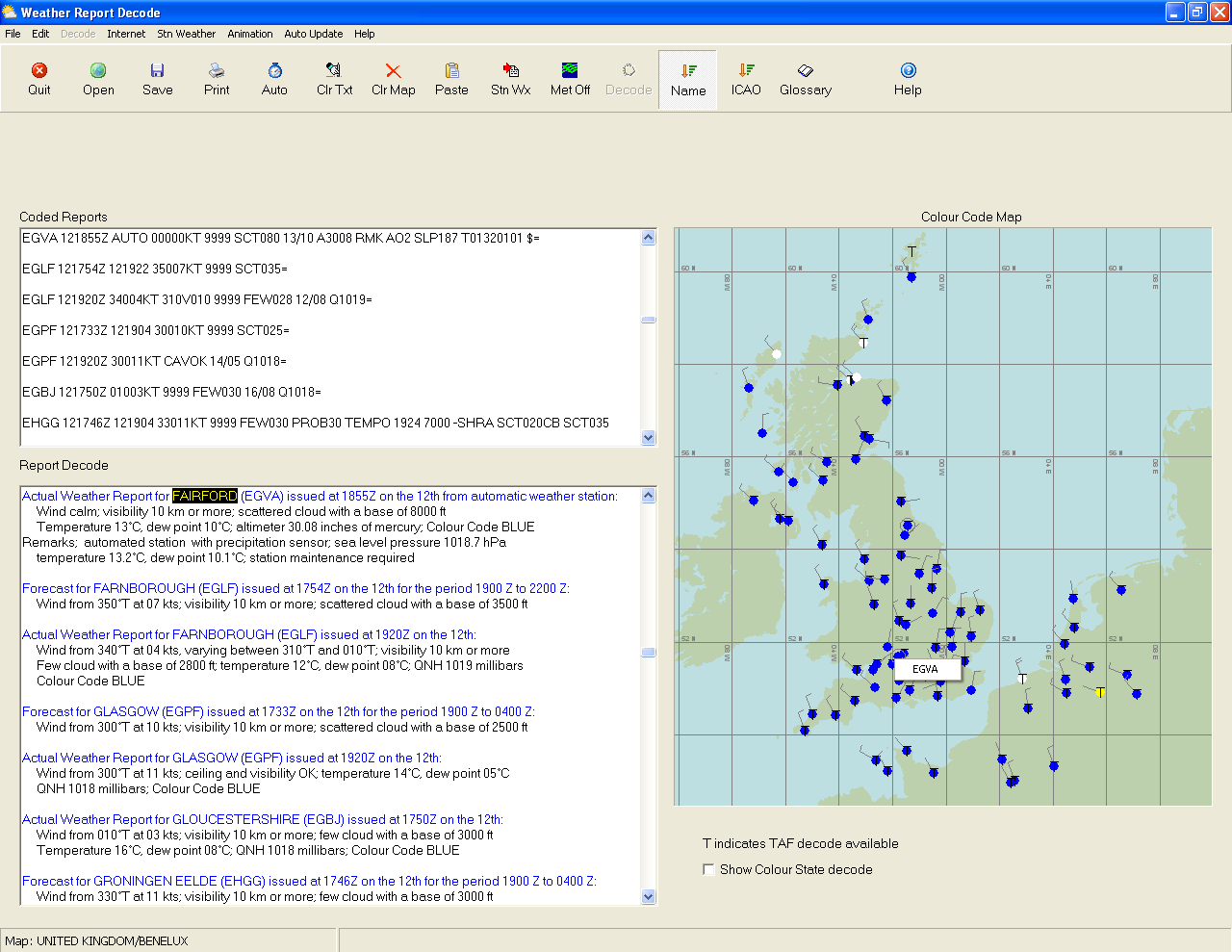Image resolution: width=1232 pixels, height=952 pixels.
Task: Print the decode via Print icon
Action: pos(217,79)
